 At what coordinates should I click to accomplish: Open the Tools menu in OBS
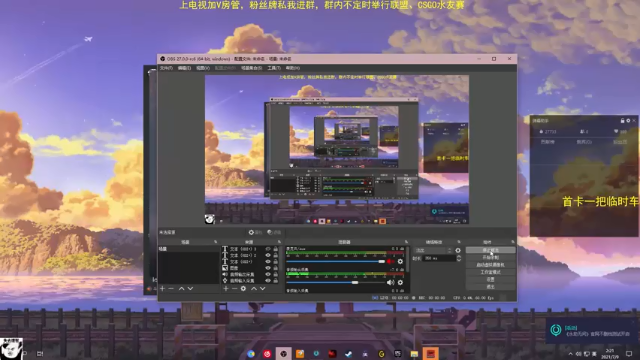tap(274, 68)
